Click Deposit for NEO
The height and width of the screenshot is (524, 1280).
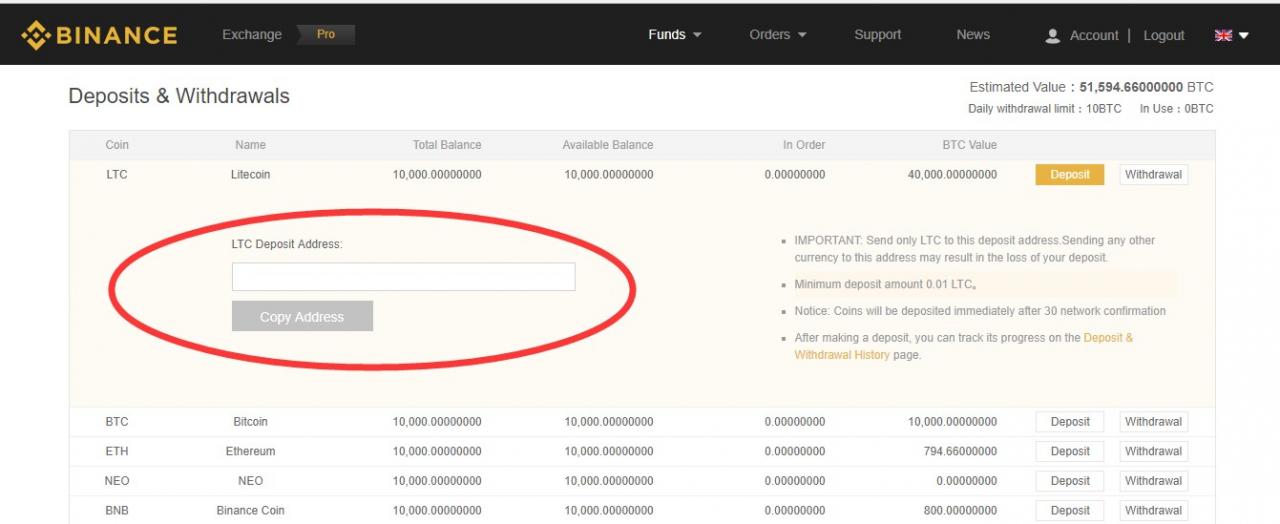[1069, 481]
